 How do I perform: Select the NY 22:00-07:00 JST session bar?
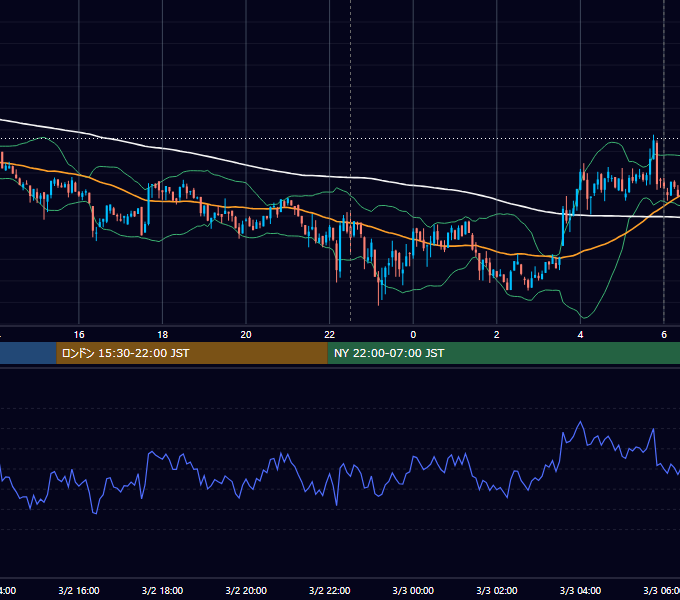pos(503,353)
